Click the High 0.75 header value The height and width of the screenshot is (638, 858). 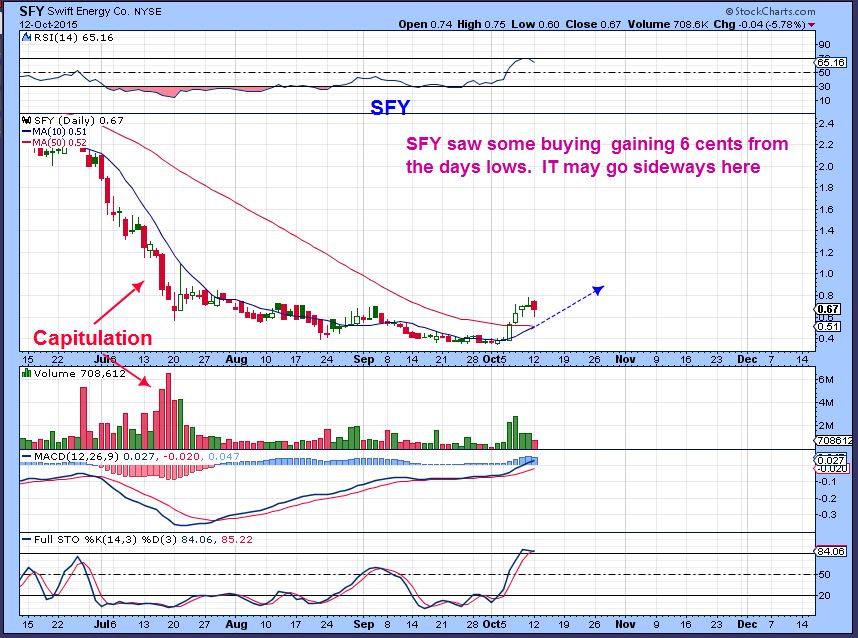(x=482, y=25)
